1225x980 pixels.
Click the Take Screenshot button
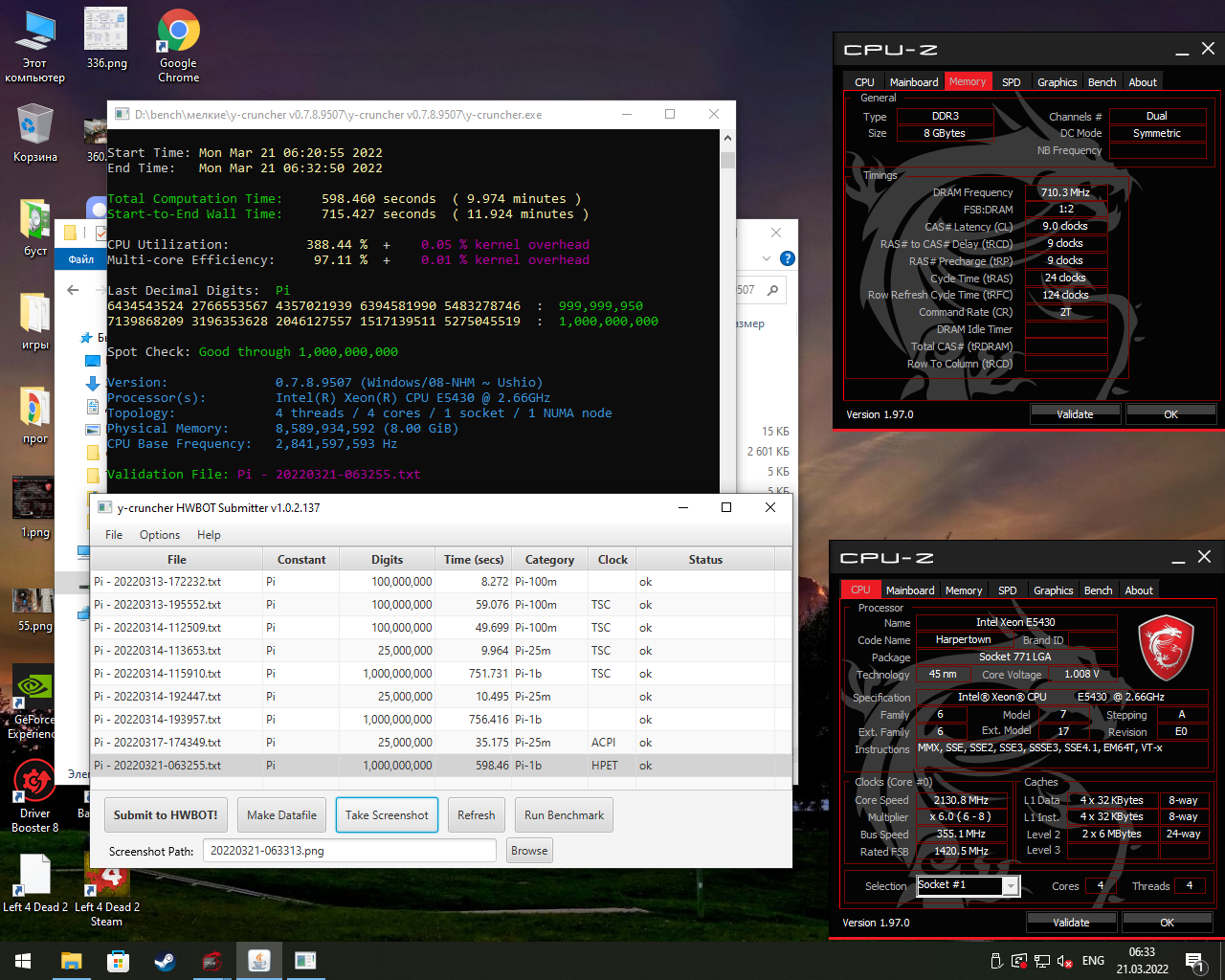387,815
